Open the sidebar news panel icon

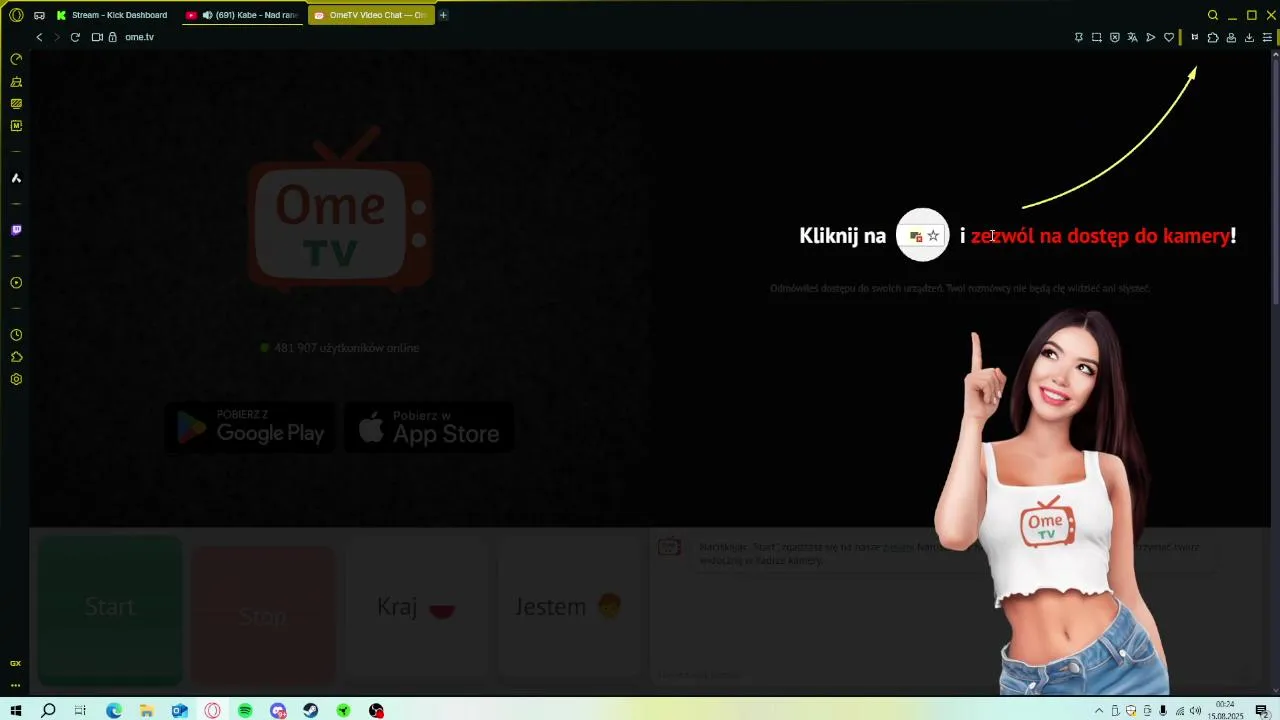[16, 104]
